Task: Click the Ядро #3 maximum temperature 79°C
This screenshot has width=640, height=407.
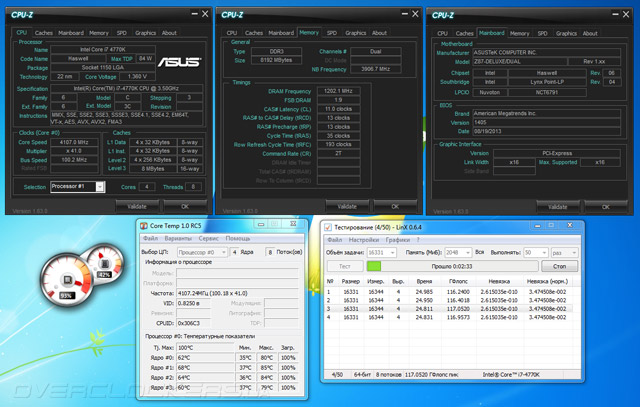Action: pos(266,388)
